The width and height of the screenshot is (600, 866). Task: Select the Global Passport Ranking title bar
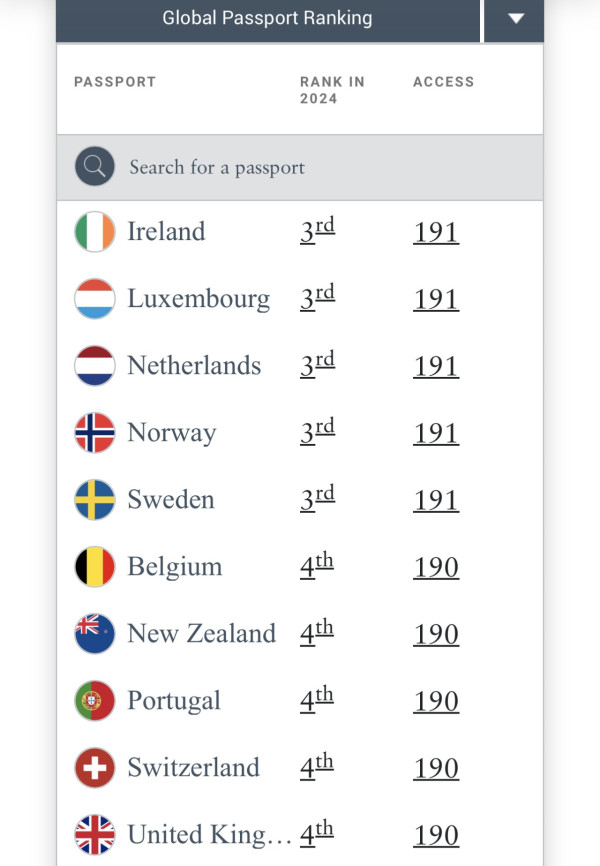(267, 18)
